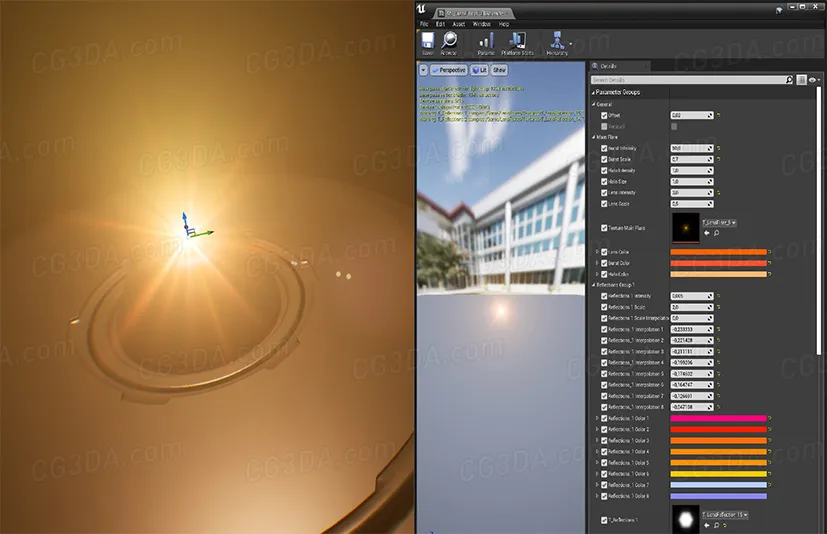The height and width of the screenshot is (534, 827).
Task: Click the Save toolbar icon
Action: [428, 43]
